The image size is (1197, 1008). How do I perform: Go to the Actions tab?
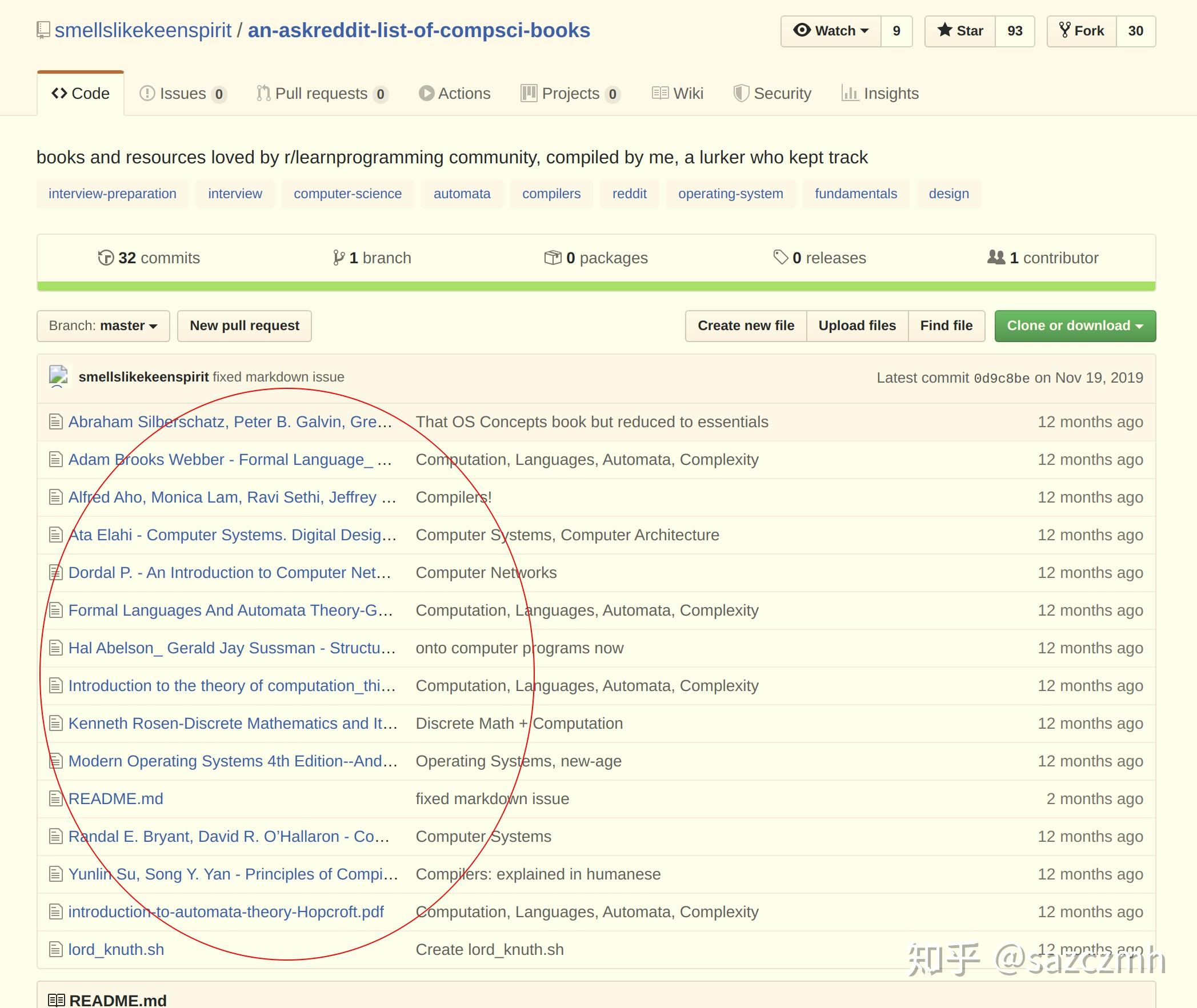(x=455, y=94)
